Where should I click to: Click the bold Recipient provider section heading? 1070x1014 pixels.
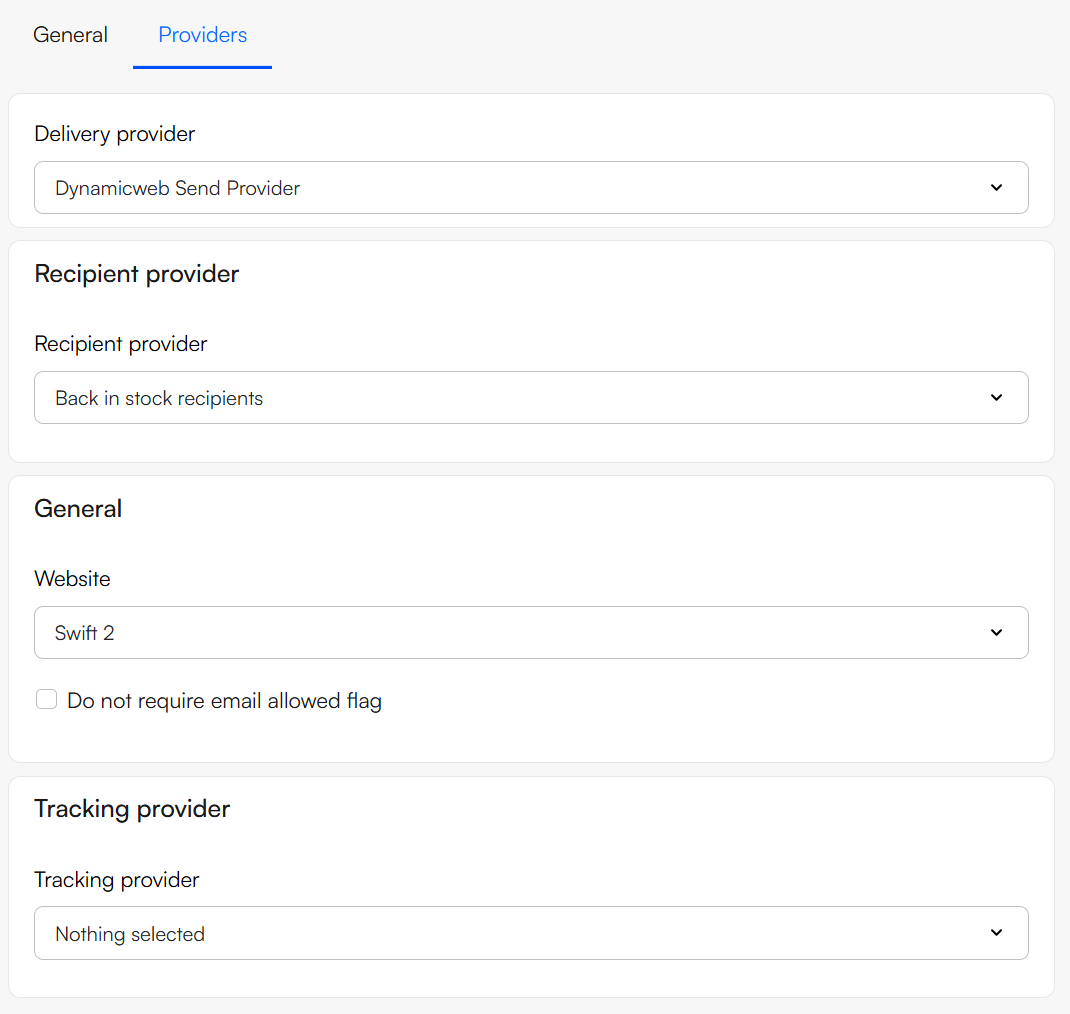(x=136, y=274)
